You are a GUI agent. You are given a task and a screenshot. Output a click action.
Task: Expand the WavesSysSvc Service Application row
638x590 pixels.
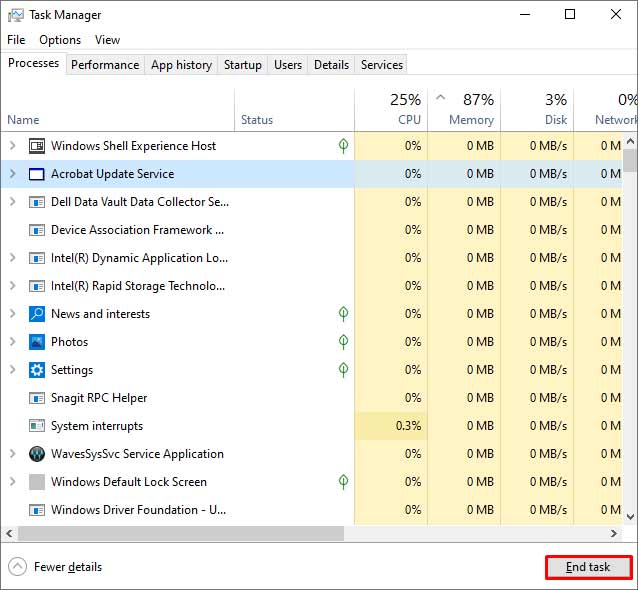(13, 454)
